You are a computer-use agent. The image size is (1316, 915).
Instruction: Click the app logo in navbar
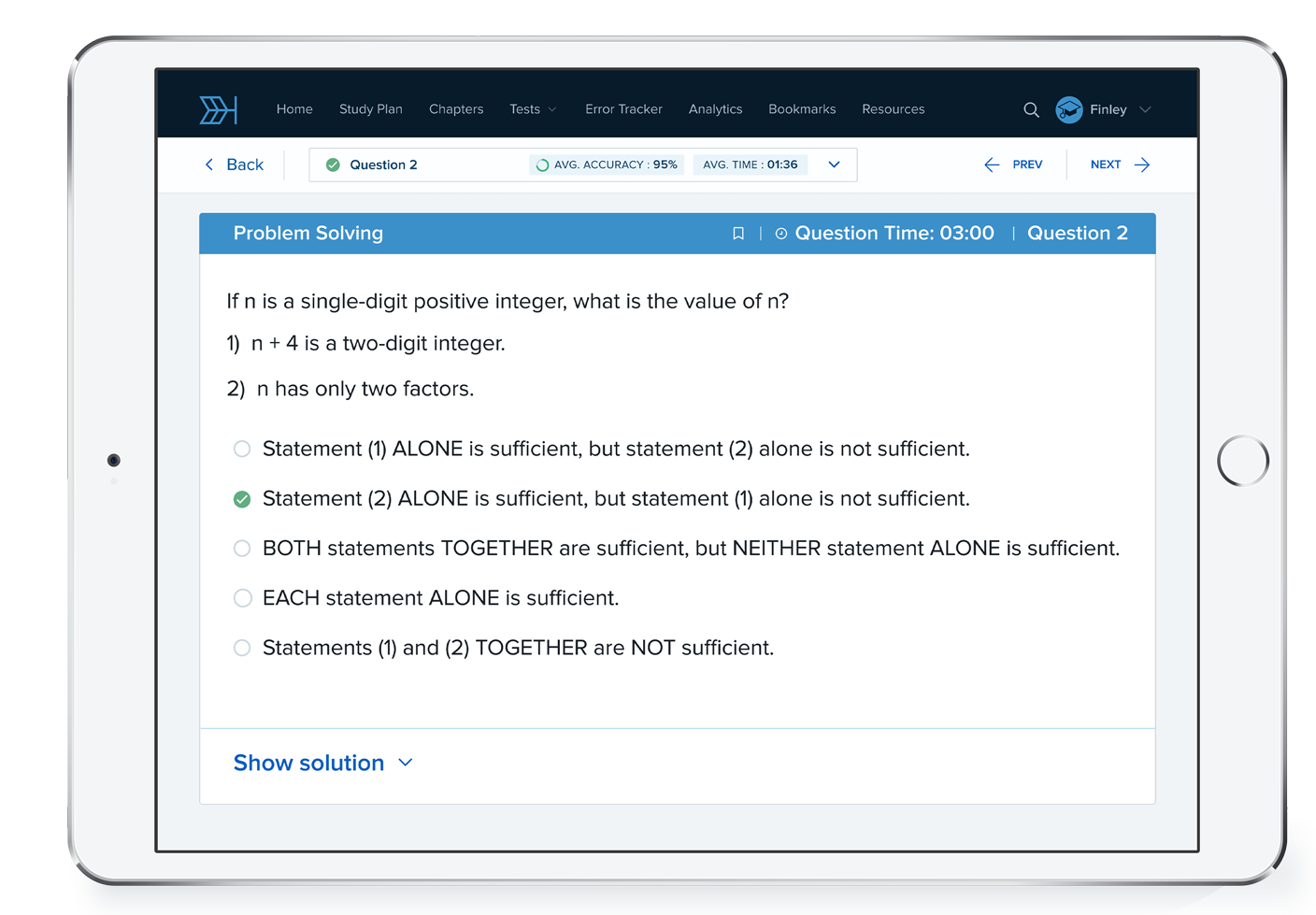coord(218,109)
